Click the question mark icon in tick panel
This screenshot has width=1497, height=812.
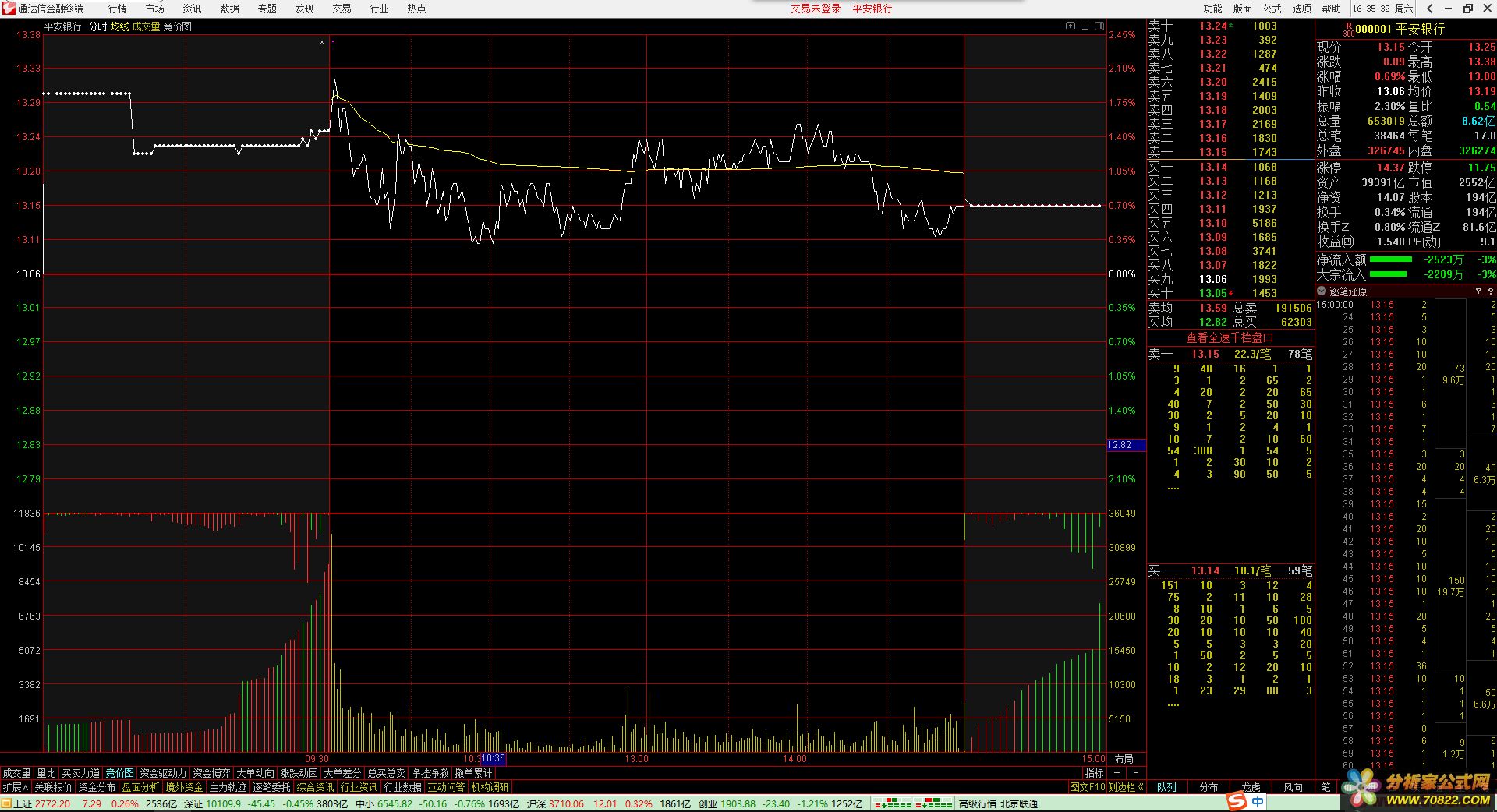[x=1490, y=291]
